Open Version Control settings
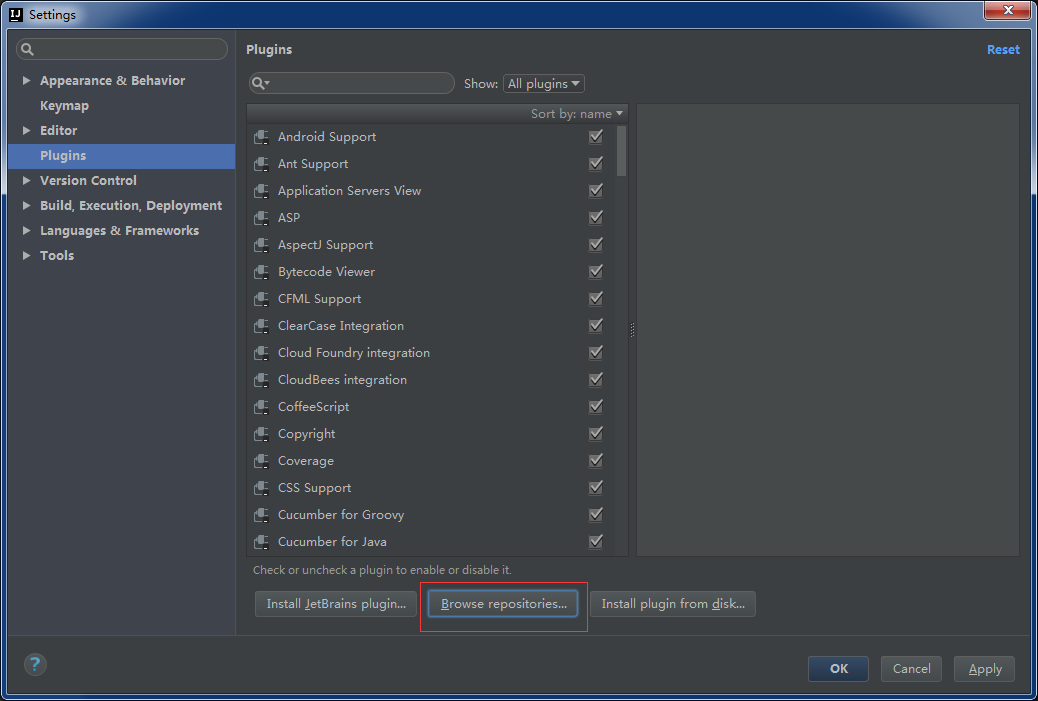This screenshot has width=1038, height=701. (x=88, y=181)
